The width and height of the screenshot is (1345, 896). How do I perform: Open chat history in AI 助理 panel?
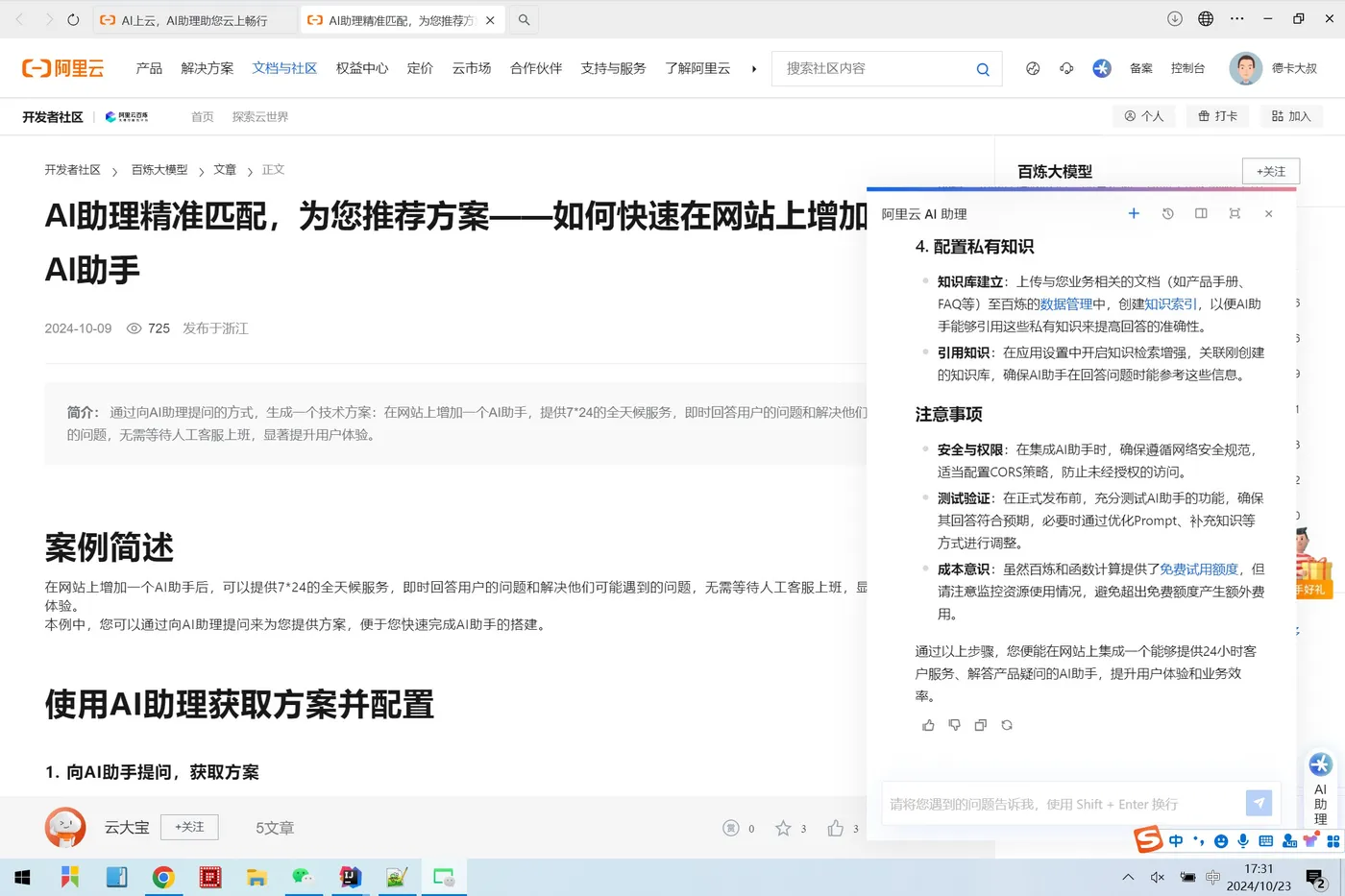pos(1167,213)
